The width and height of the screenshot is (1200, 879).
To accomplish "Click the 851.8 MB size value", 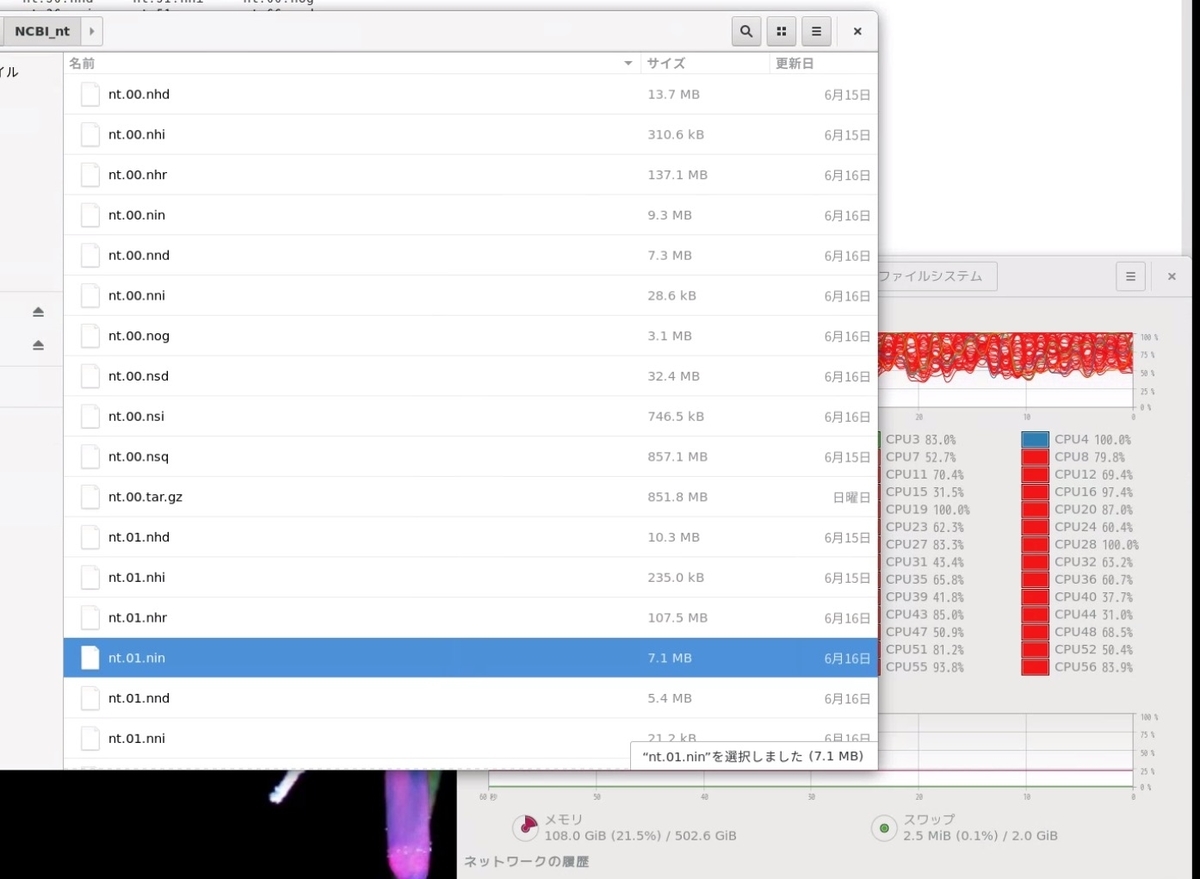I will click(x=677, y=497).
